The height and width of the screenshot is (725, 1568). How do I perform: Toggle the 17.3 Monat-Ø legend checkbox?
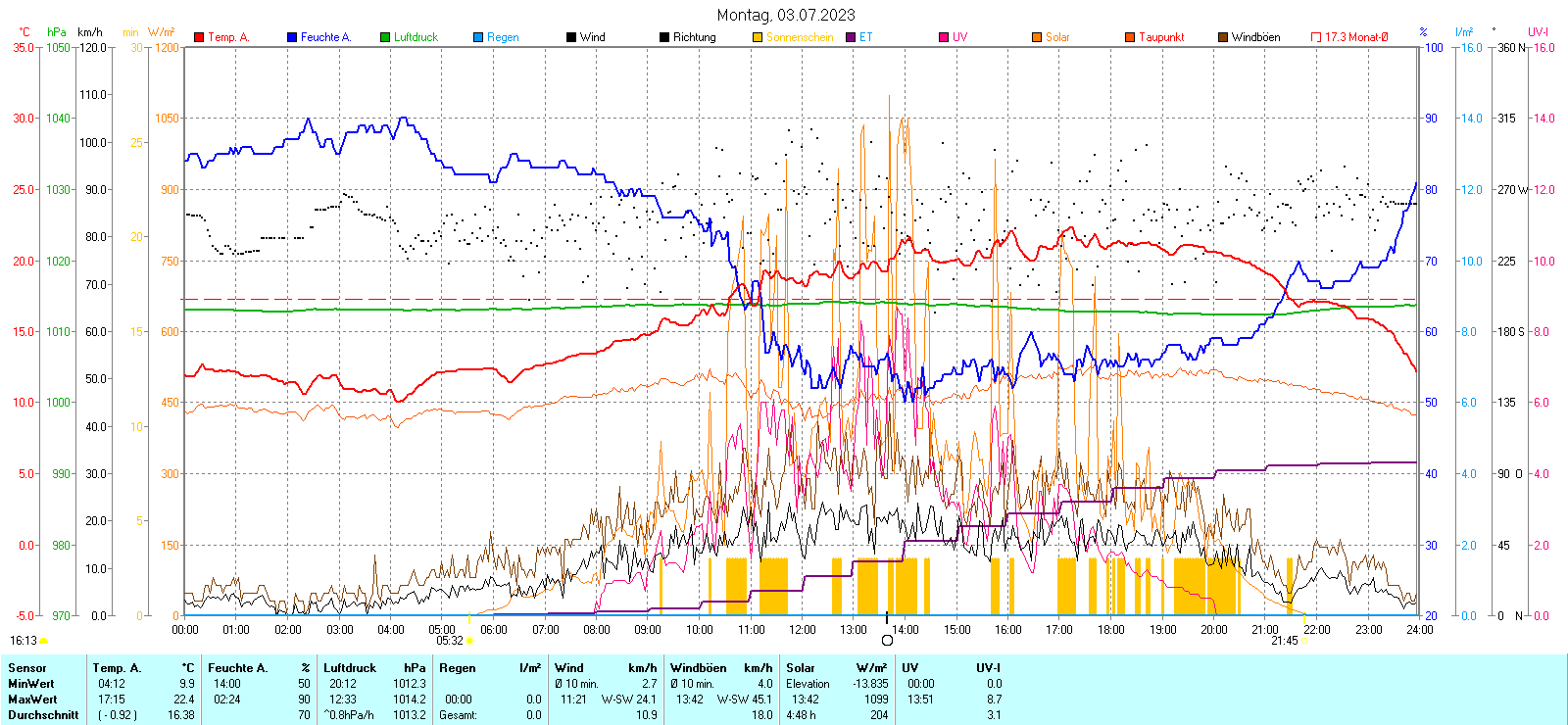[1316, 37]
